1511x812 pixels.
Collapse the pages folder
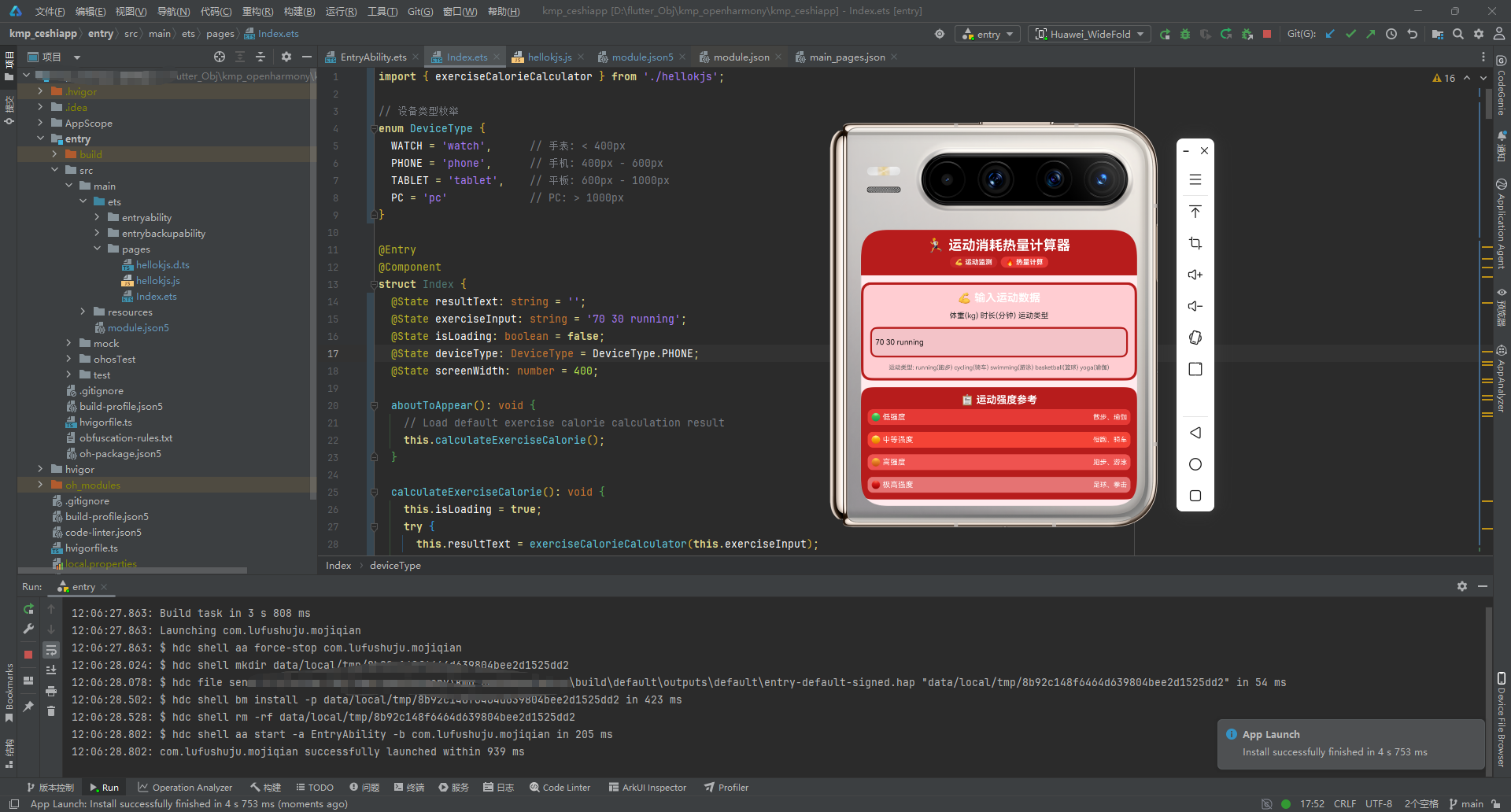tap(97, 249)
